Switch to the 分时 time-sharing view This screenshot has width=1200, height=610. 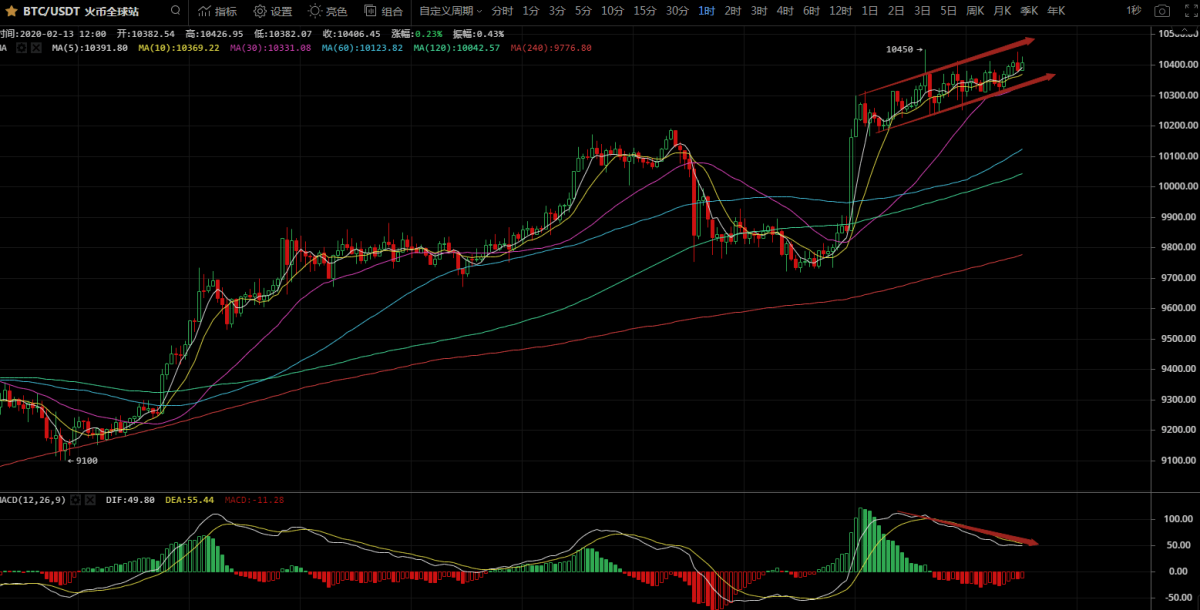click(502, 11)
